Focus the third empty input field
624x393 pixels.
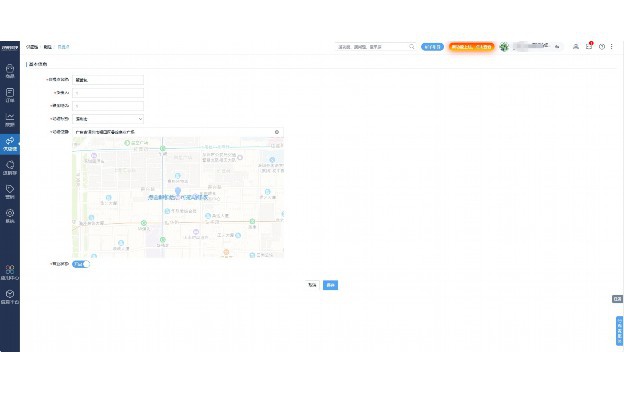[108, 106]
